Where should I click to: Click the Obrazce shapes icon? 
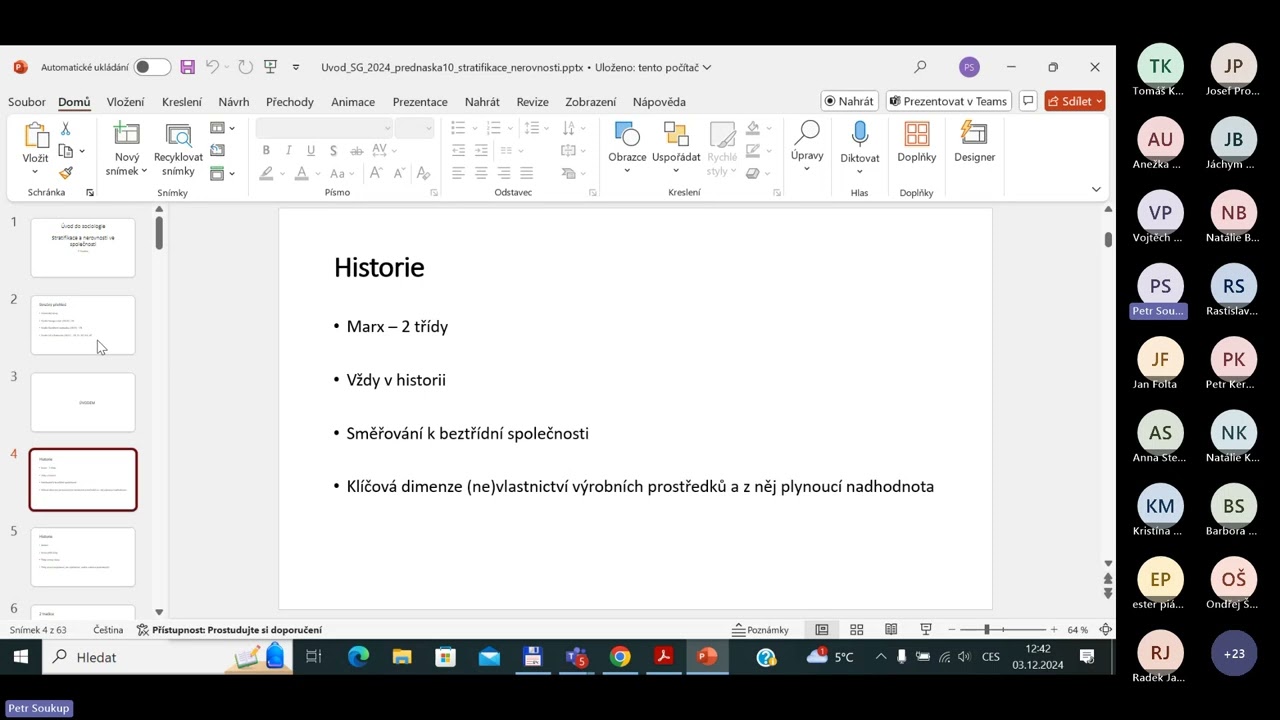click(627, 134)
